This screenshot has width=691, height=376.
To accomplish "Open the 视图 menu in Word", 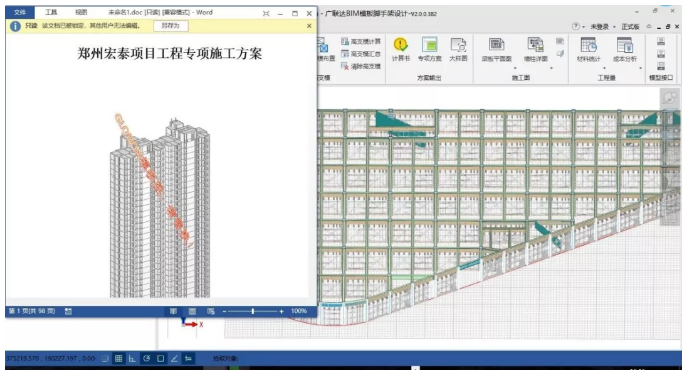I will 81,12.
